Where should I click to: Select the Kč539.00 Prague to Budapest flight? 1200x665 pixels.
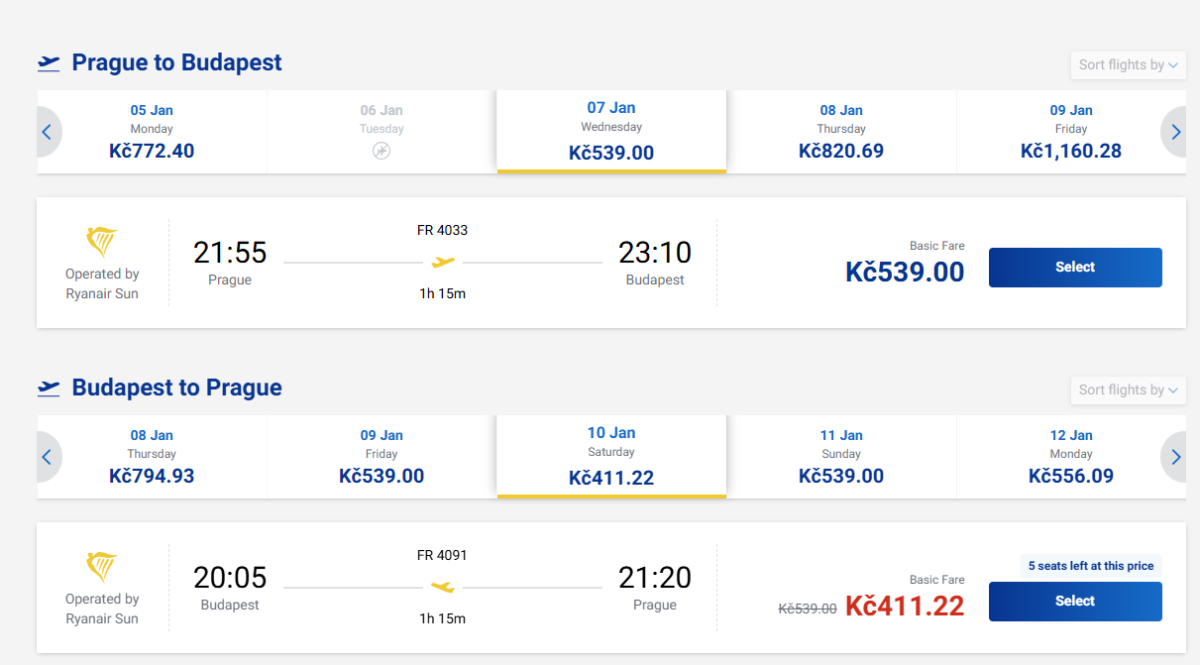1075,267
